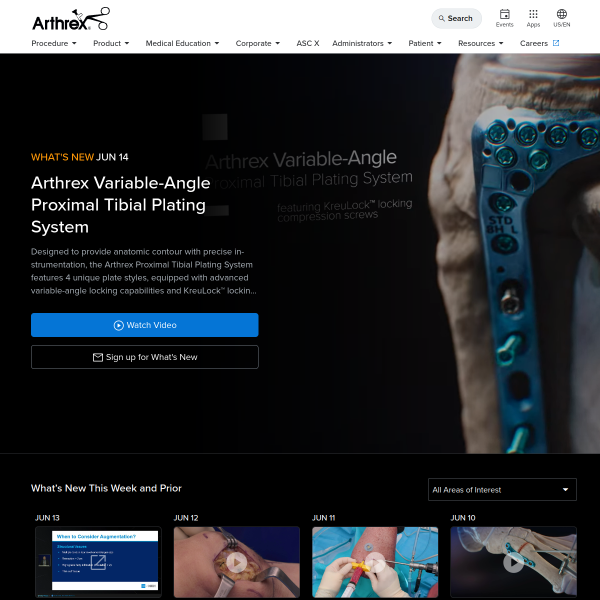
Task: Expand the Patient menu
Action: click(425, 43)
